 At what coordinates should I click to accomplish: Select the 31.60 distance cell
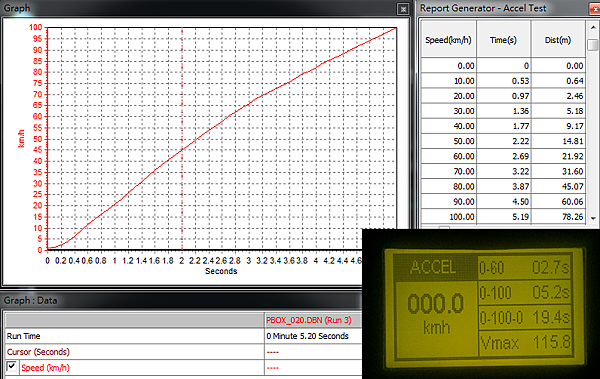(558, 172)
